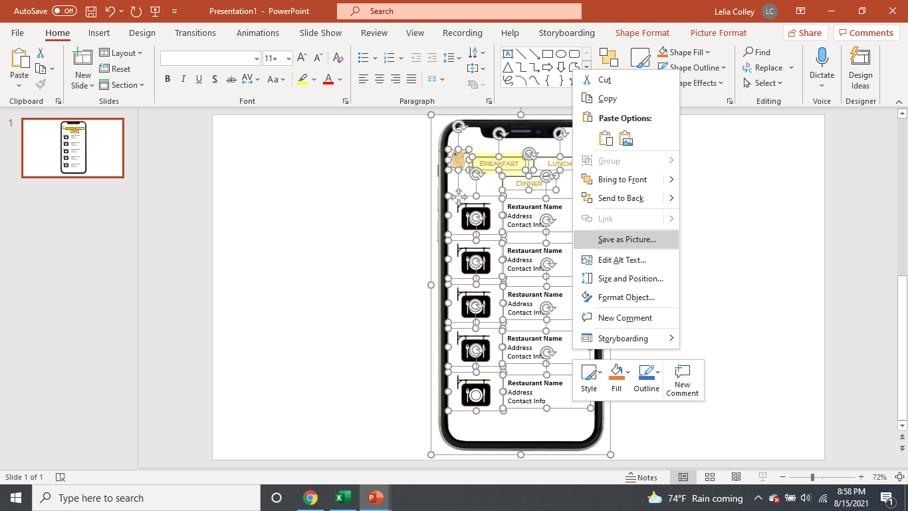
Task: Open the Select dropdown in Editing
Action: tap(763, 83)
